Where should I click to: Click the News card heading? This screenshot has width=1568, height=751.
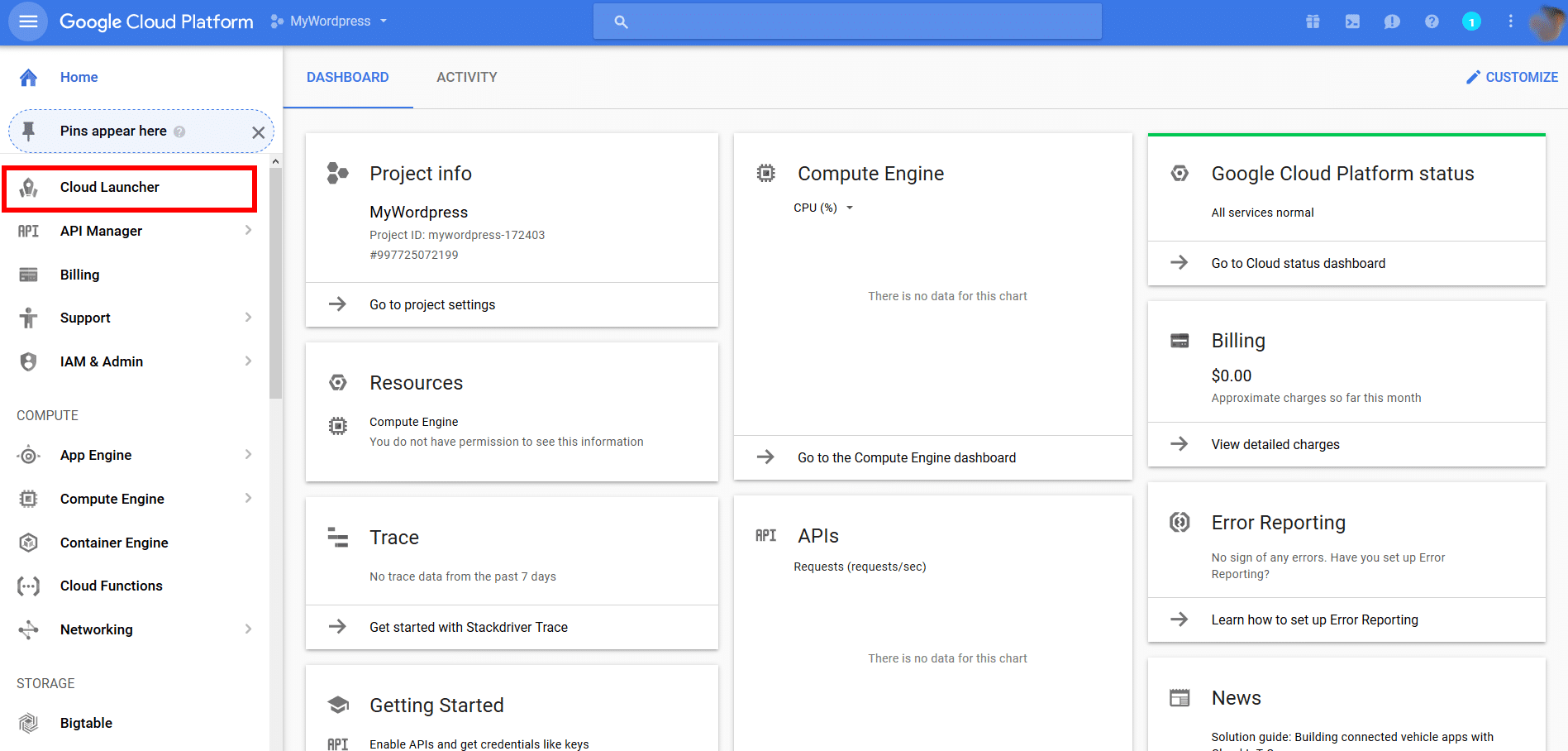[1236, 698]
